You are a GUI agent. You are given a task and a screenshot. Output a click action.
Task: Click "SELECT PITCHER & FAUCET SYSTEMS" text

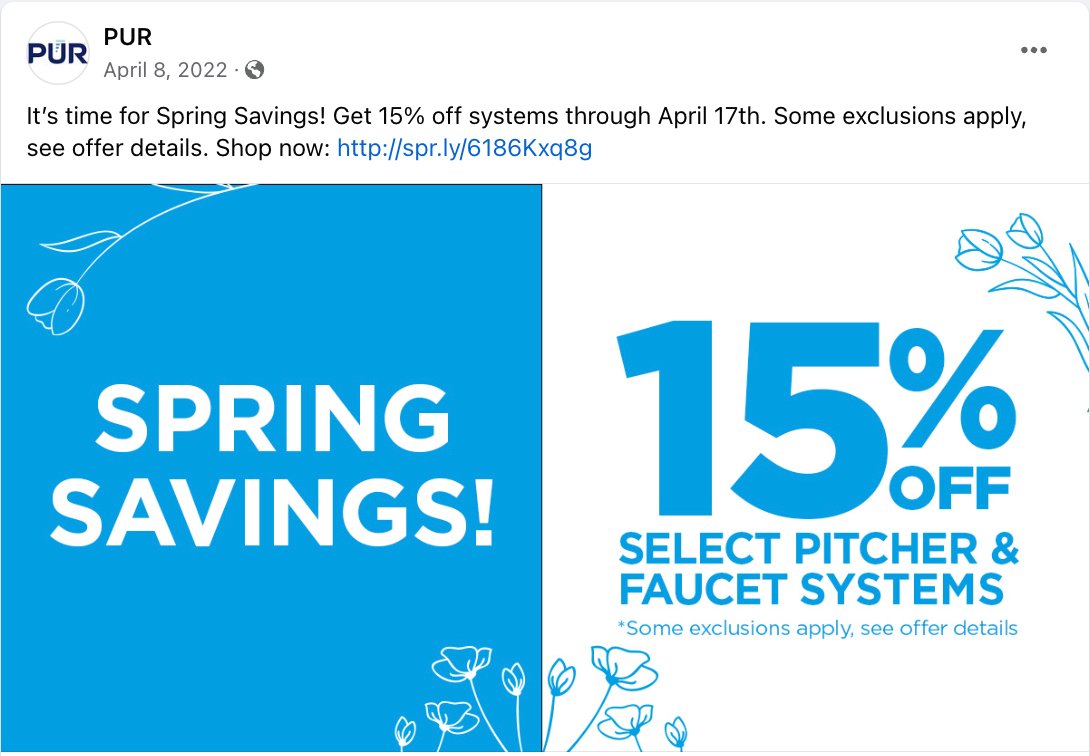point(817,568)
